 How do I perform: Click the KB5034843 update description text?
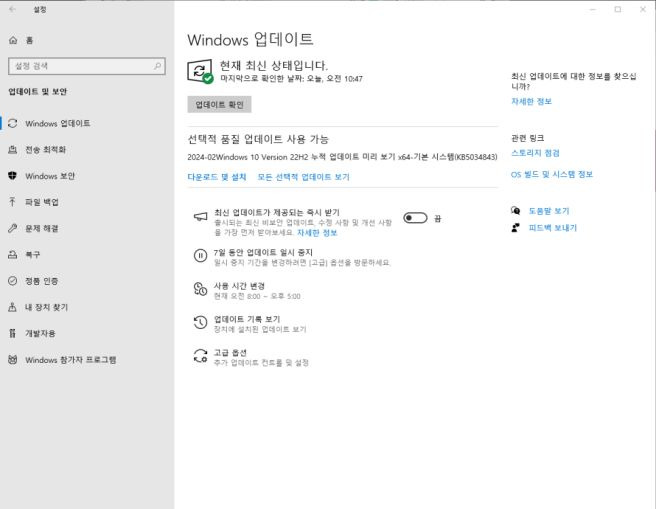pos(342,157)
